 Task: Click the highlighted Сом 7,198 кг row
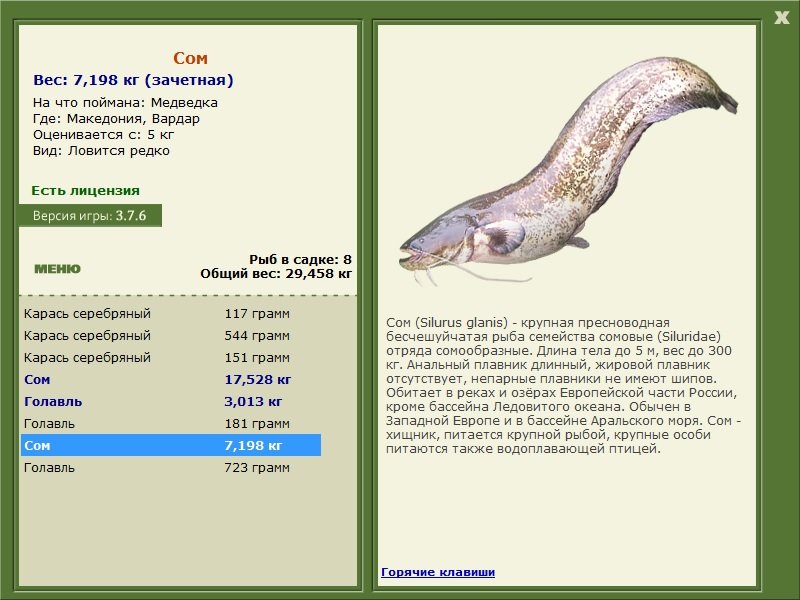coord(171,445)
